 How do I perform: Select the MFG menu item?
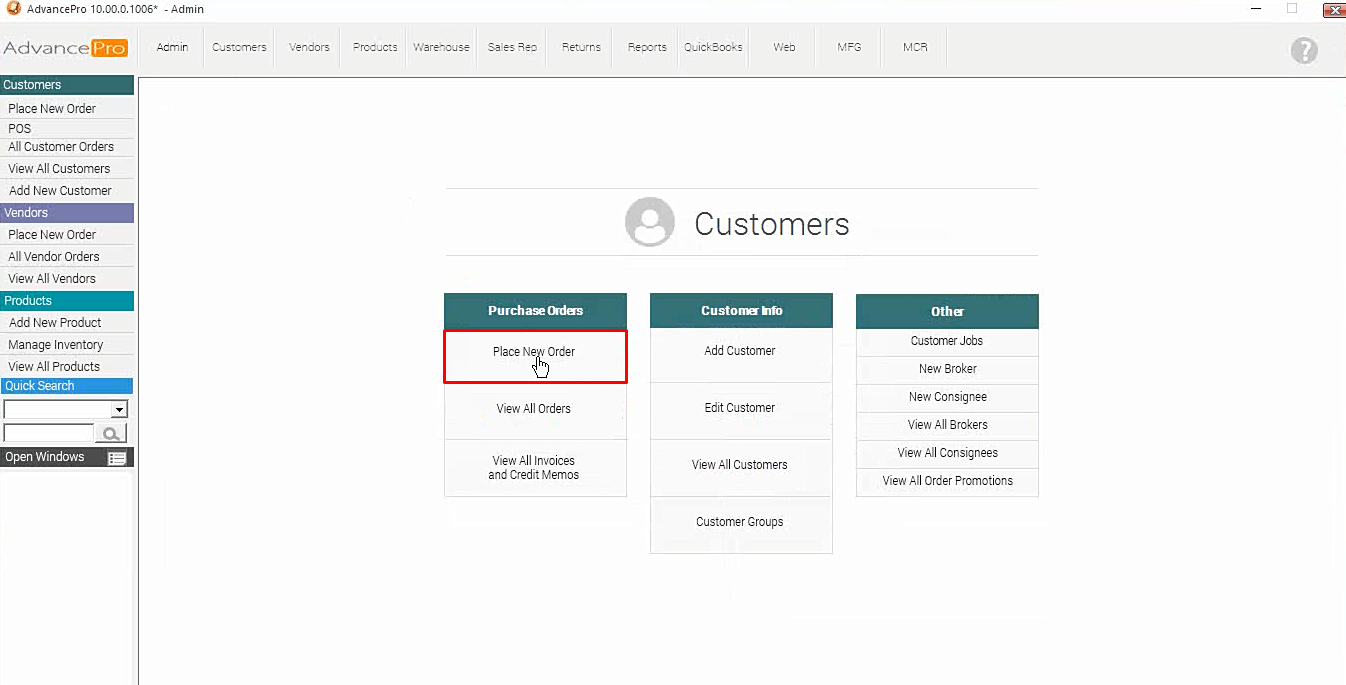pyautogui.click(x=849, y=47)
